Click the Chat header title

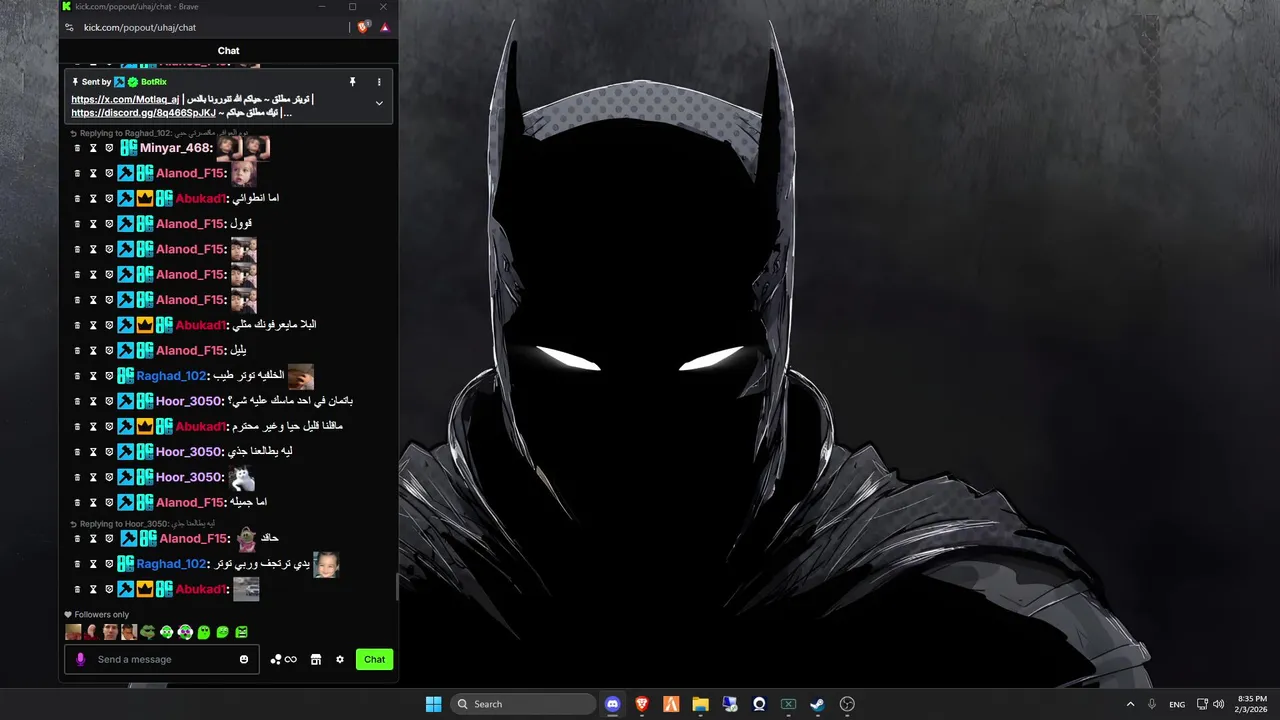tap(229, 51)
